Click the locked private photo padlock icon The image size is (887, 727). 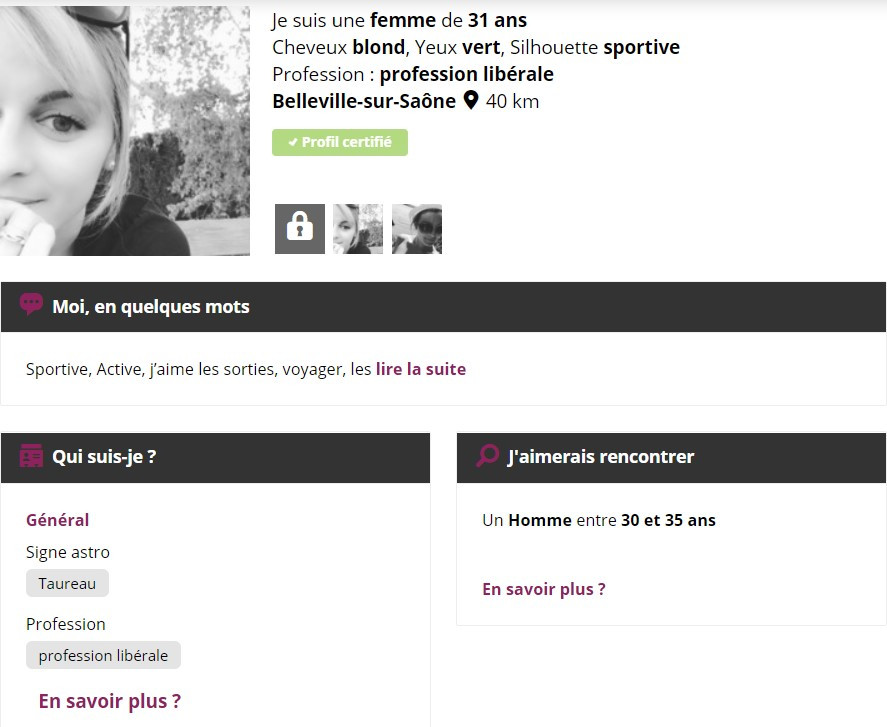[300, 229]
